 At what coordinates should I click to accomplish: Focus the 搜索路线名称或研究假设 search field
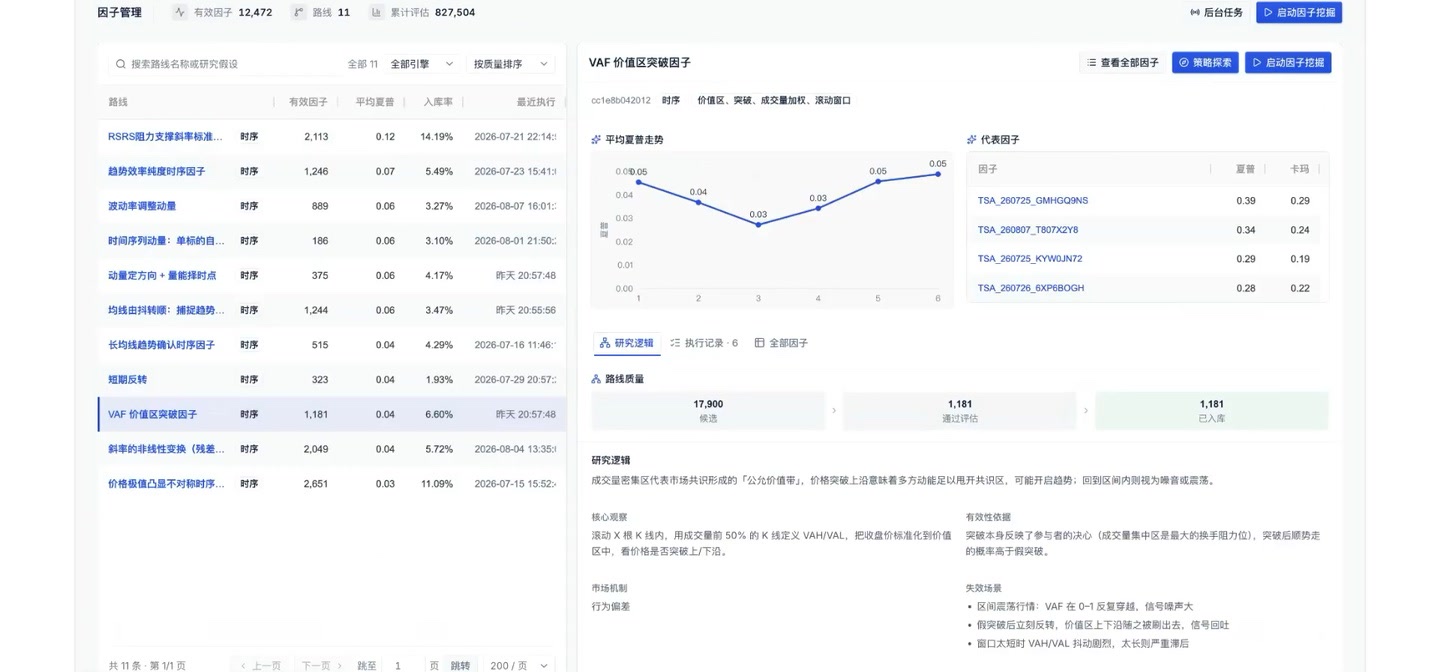225,64
